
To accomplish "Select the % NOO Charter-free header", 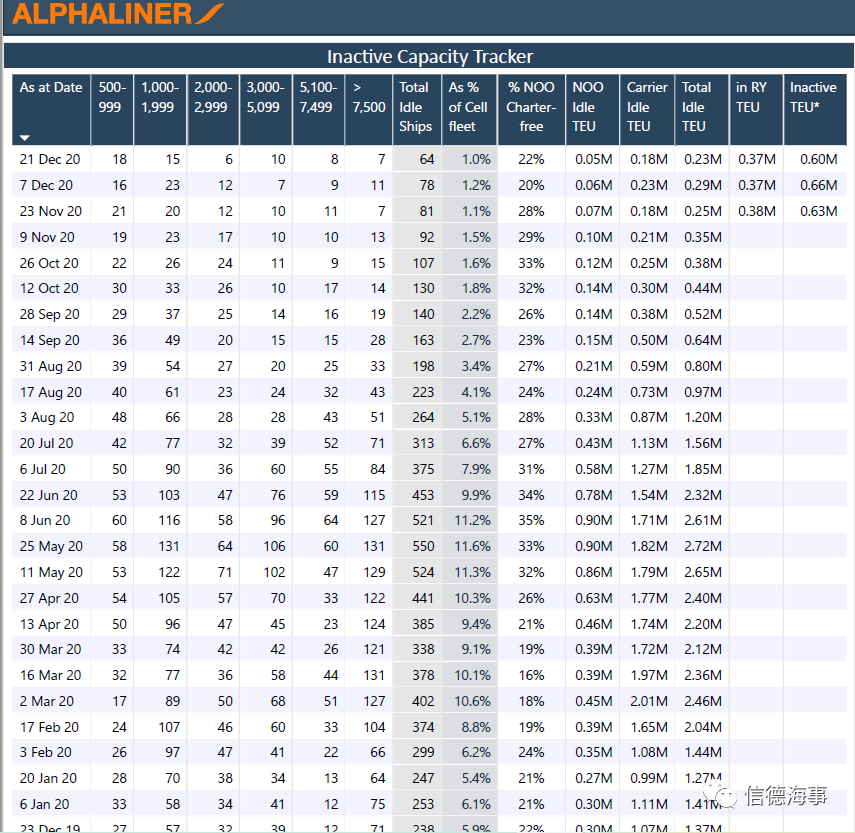I will [x=531, y=110].
